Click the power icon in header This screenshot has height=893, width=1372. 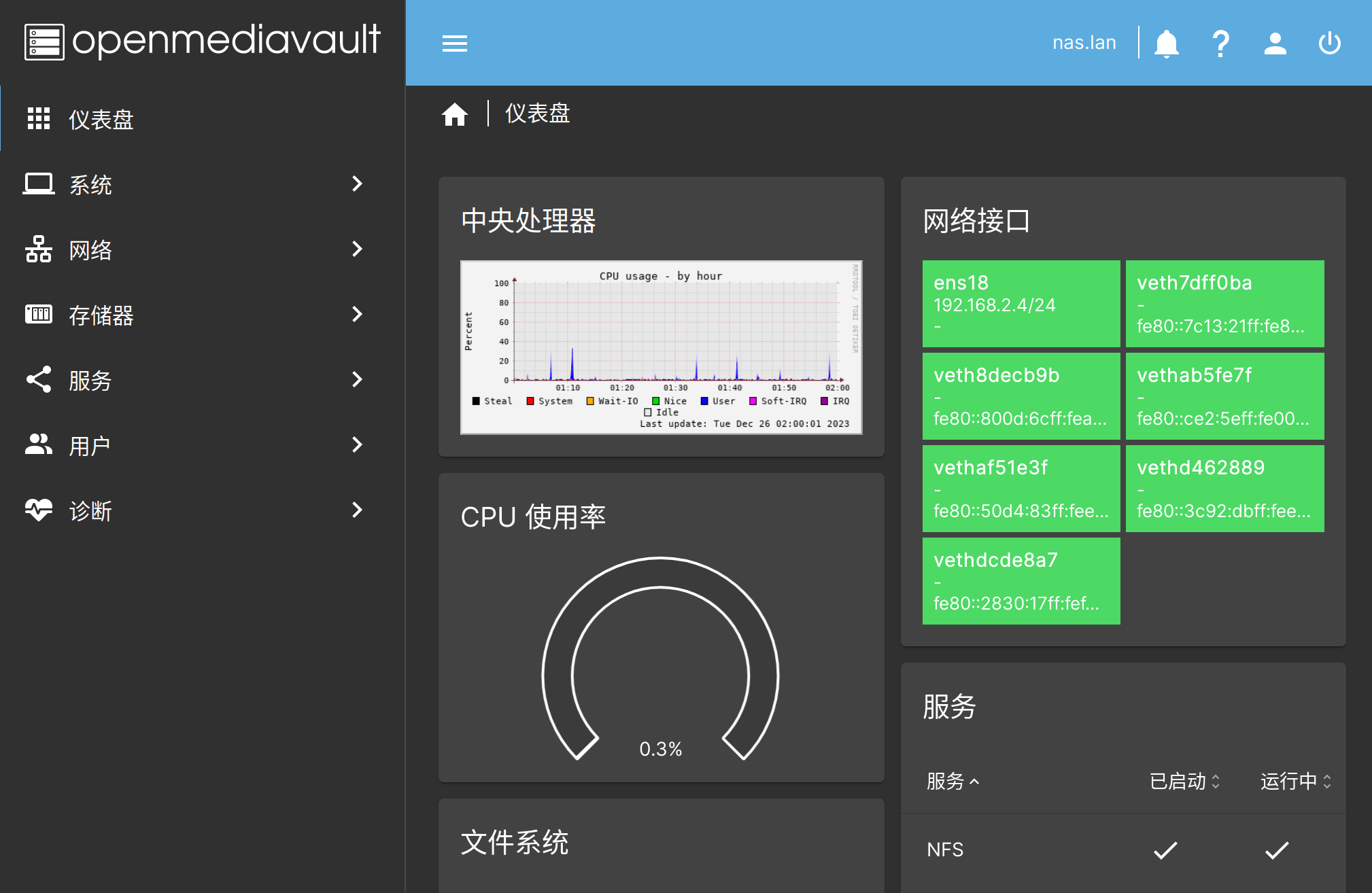tap(1330, 43)
